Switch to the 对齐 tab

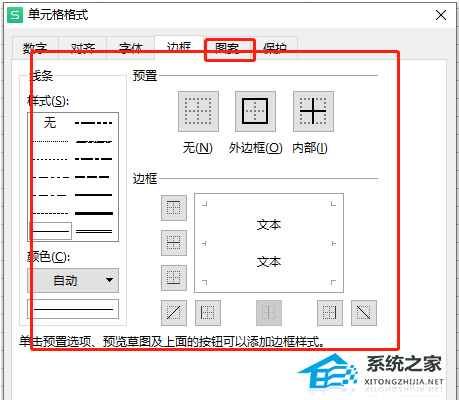(x=83, y=48)
